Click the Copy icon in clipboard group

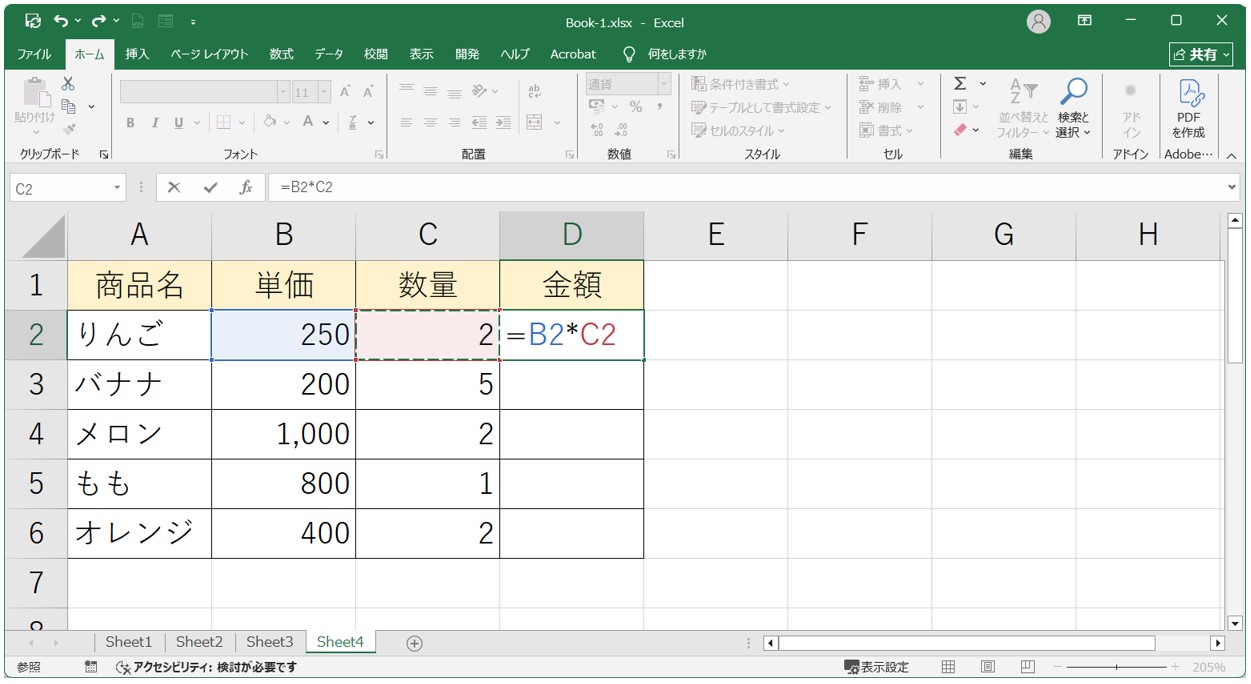click(x=69, y=106)
